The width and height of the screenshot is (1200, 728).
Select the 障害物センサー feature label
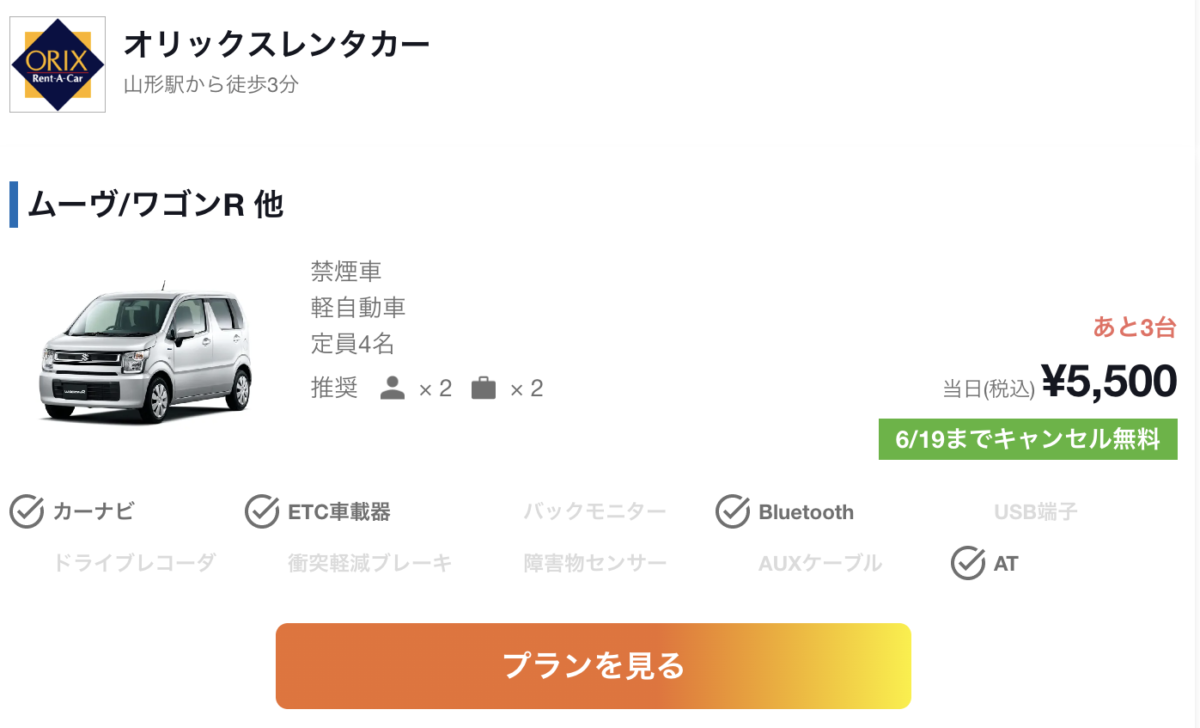coord(594,563)
